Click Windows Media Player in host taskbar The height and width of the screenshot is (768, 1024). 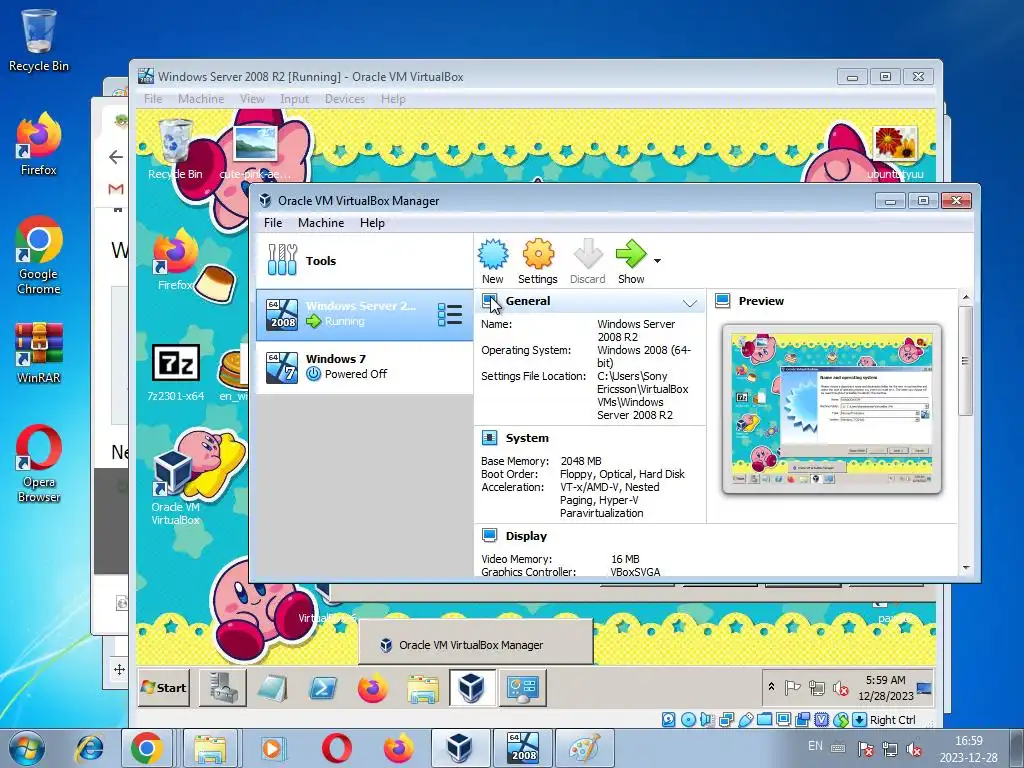click(x=272, y=748)
